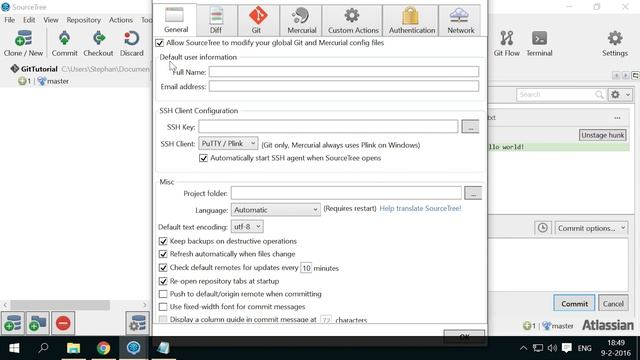Open the Edit menu
Image resolution: width=640 pixels, height=360 pixels.
pyautogui.click(x=29, y=20)
